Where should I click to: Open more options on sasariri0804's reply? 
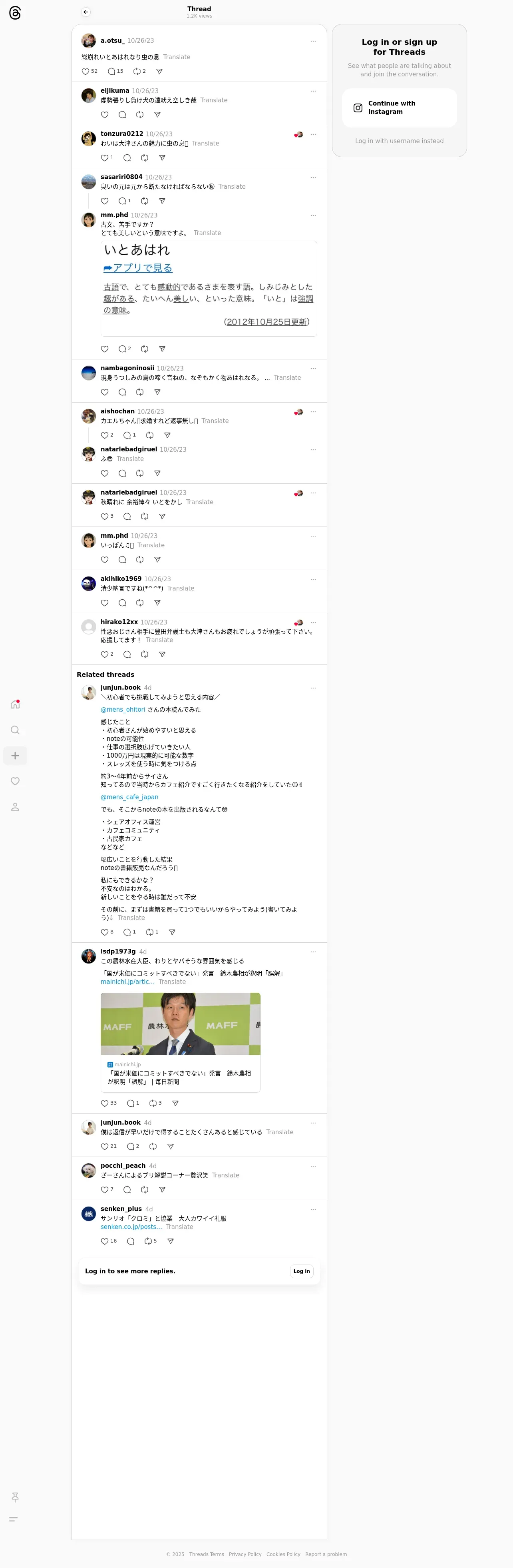point(313,177)
